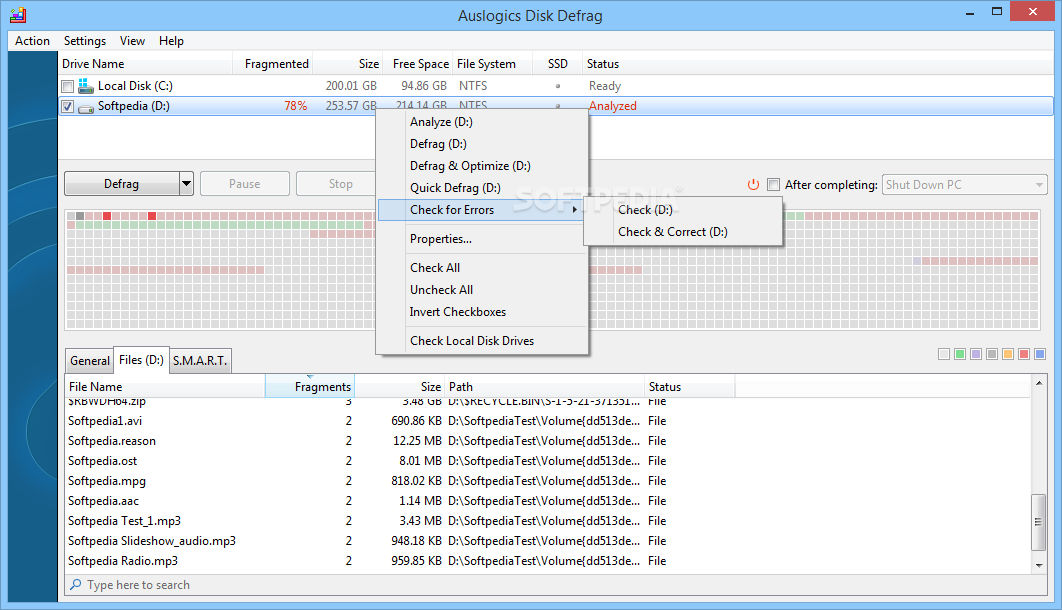
Task: Sort by the Fragments column header
Action: (310, 387)
